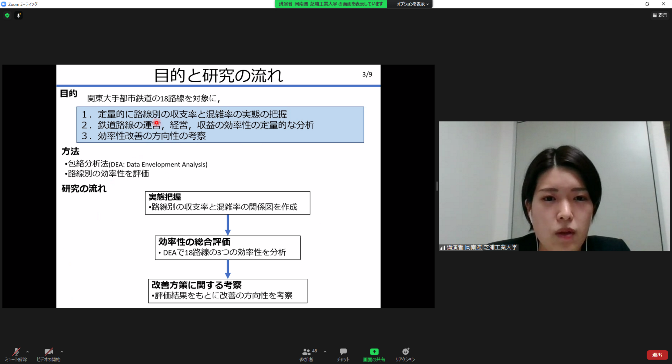
Task: Open the Chat panel
Action: point(343,352)
